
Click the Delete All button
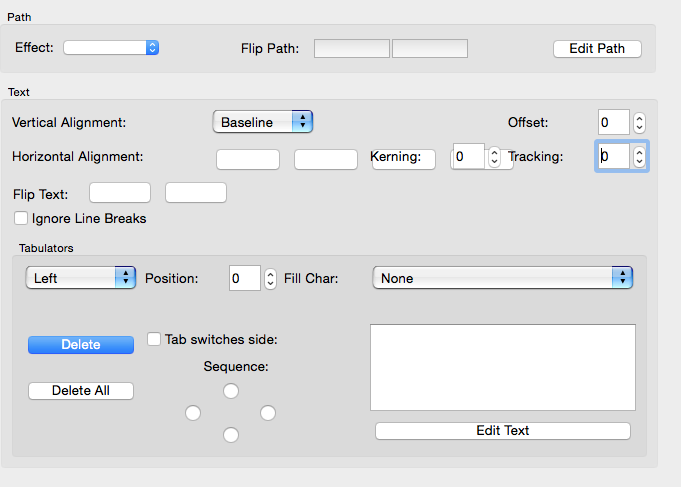coord(81,391)
